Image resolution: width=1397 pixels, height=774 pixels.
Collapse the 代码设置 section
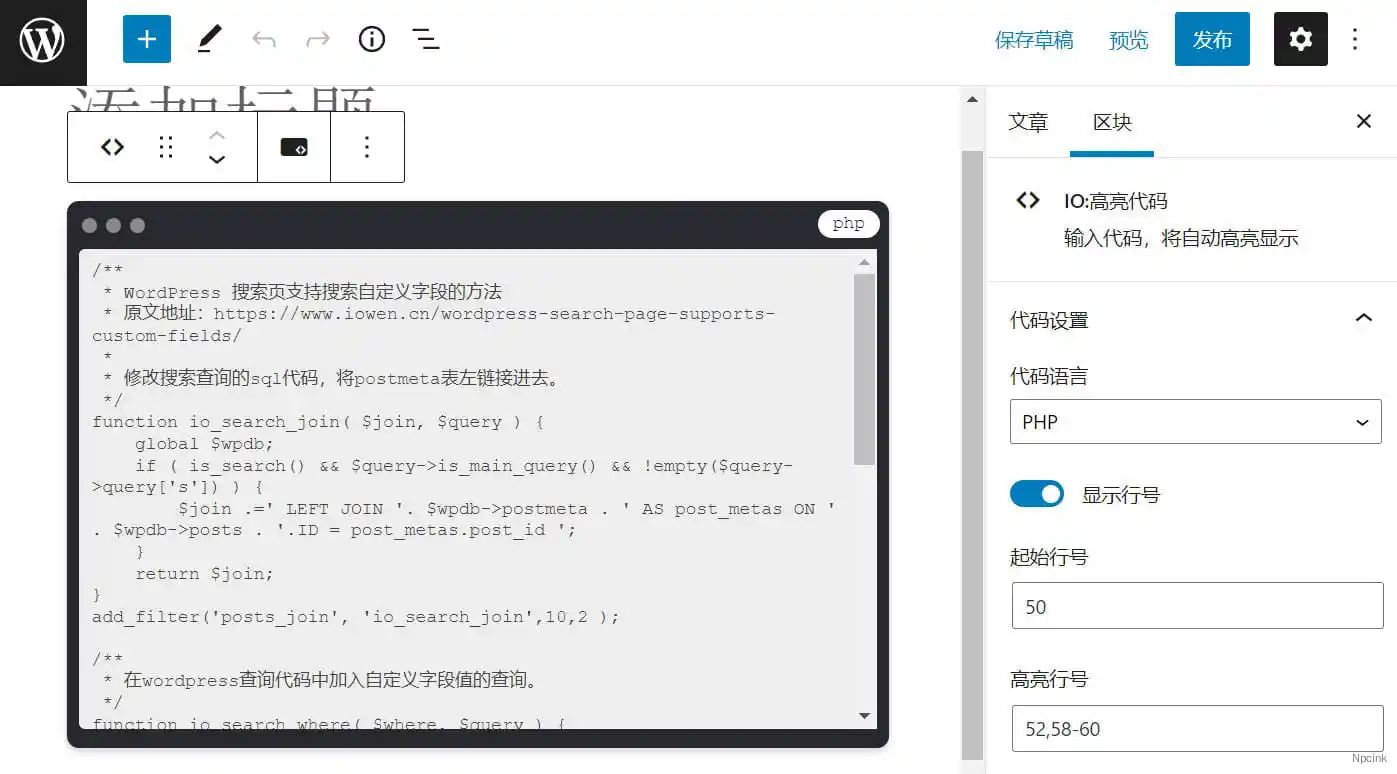tap(1363, 318)
